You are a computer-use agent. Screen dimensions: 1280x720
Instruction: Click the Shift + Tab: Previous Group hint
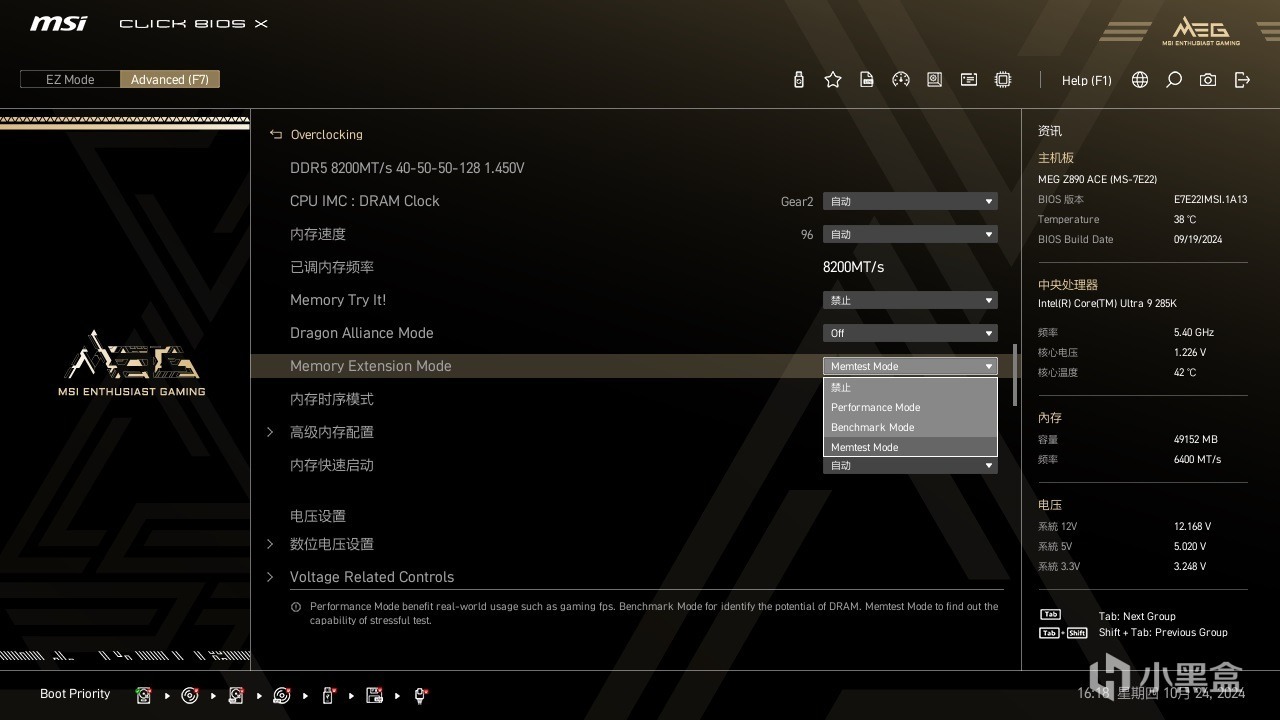click(x=1163, y=632)
